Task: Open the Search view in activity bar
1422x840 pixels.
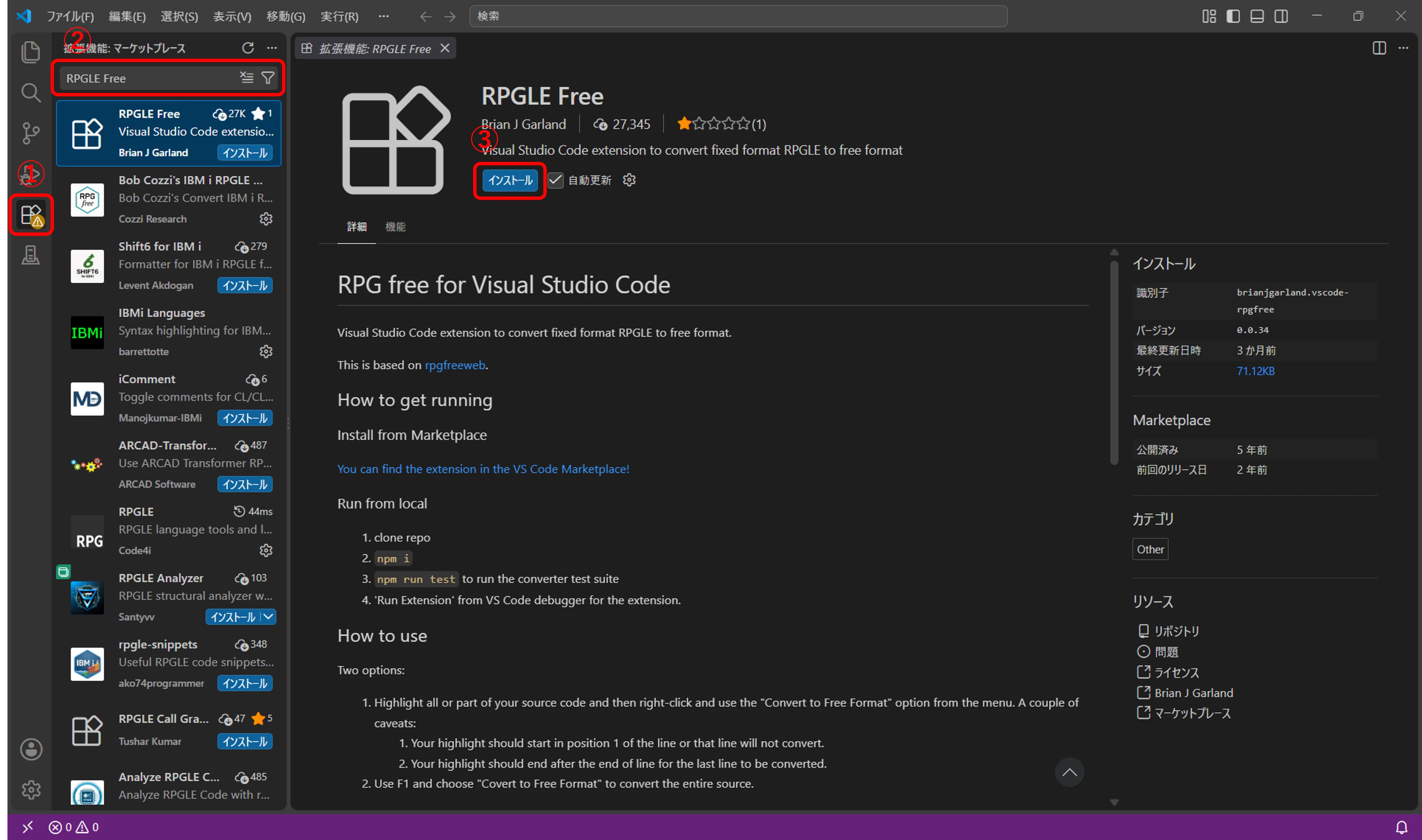Action: 31,93
